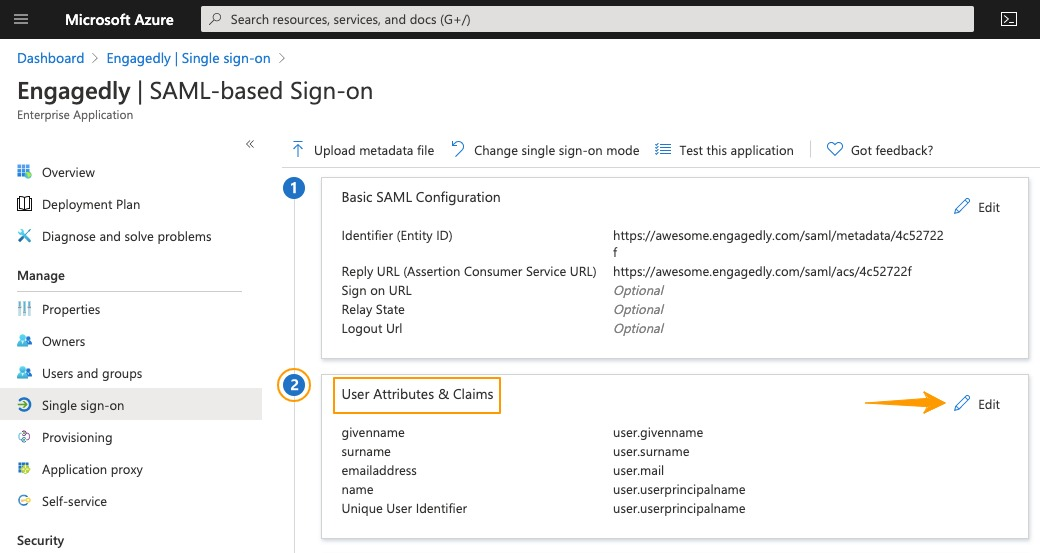This screenshot has width=1040, height=553.
Task: Select the Unique User Identifier label
Action: click(x=404, y=509)
